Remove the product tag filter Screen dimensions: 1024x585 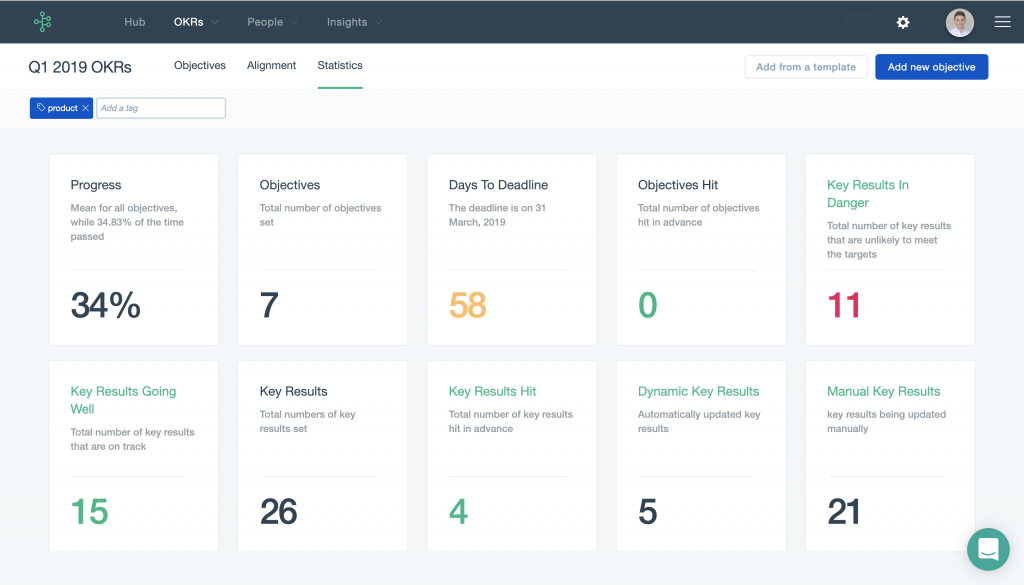[x=86, y=108]
